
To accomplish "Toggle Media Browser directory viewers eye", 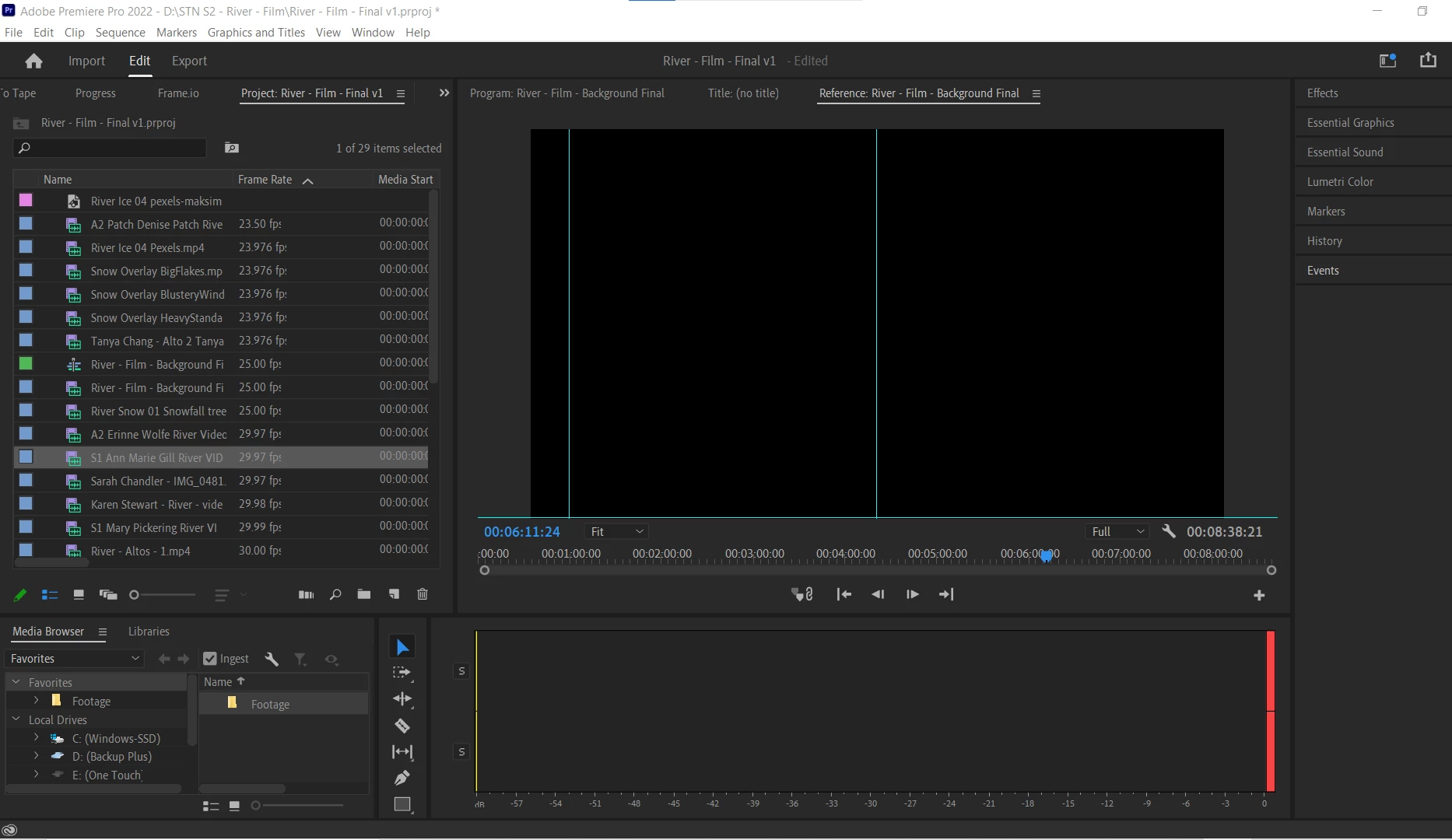I will [331, 660].
